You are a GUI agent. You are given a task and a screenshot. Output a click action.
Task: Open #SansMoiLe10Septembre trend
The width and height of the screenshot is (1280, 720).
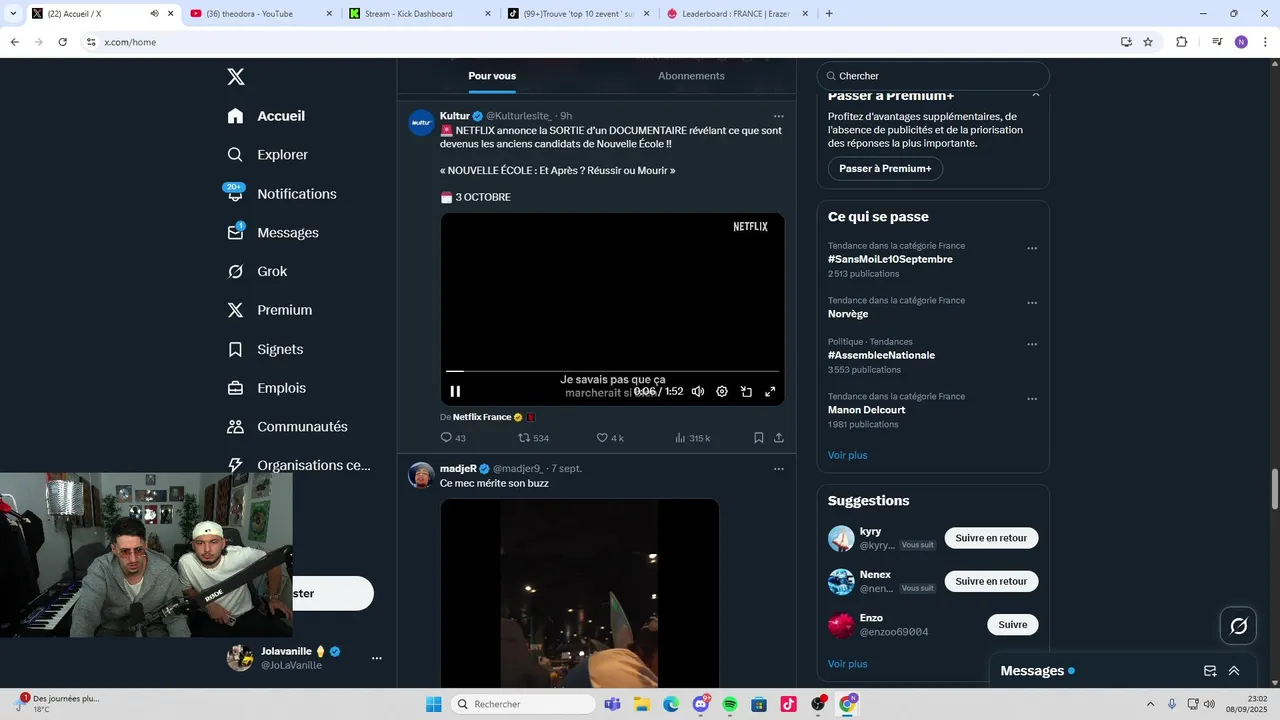(x=890, y=259)
